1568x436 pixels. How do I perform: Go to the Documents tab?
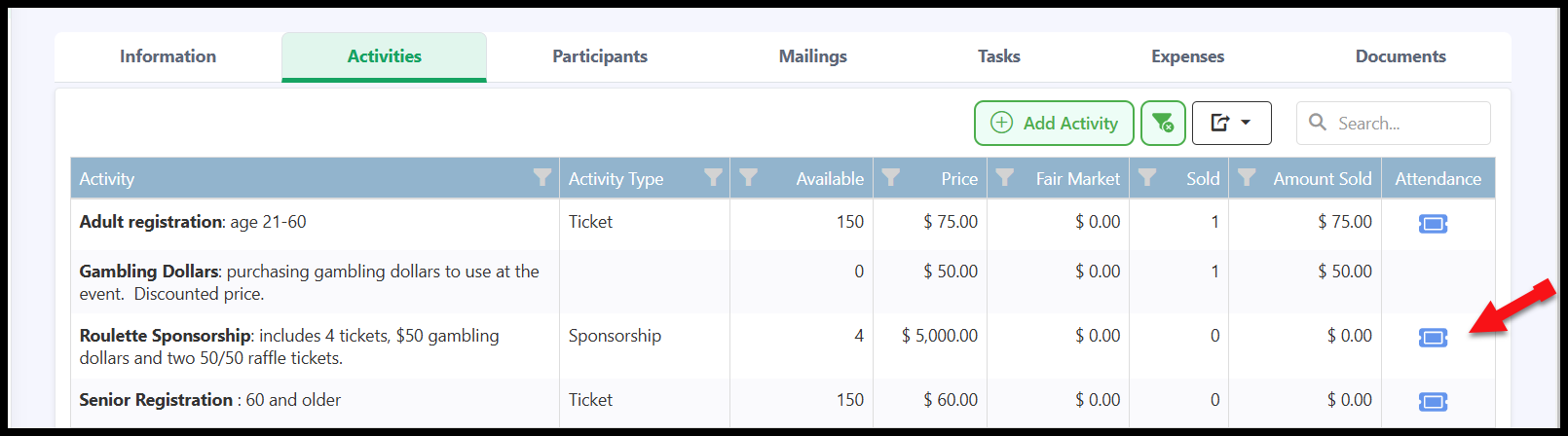1400,56
